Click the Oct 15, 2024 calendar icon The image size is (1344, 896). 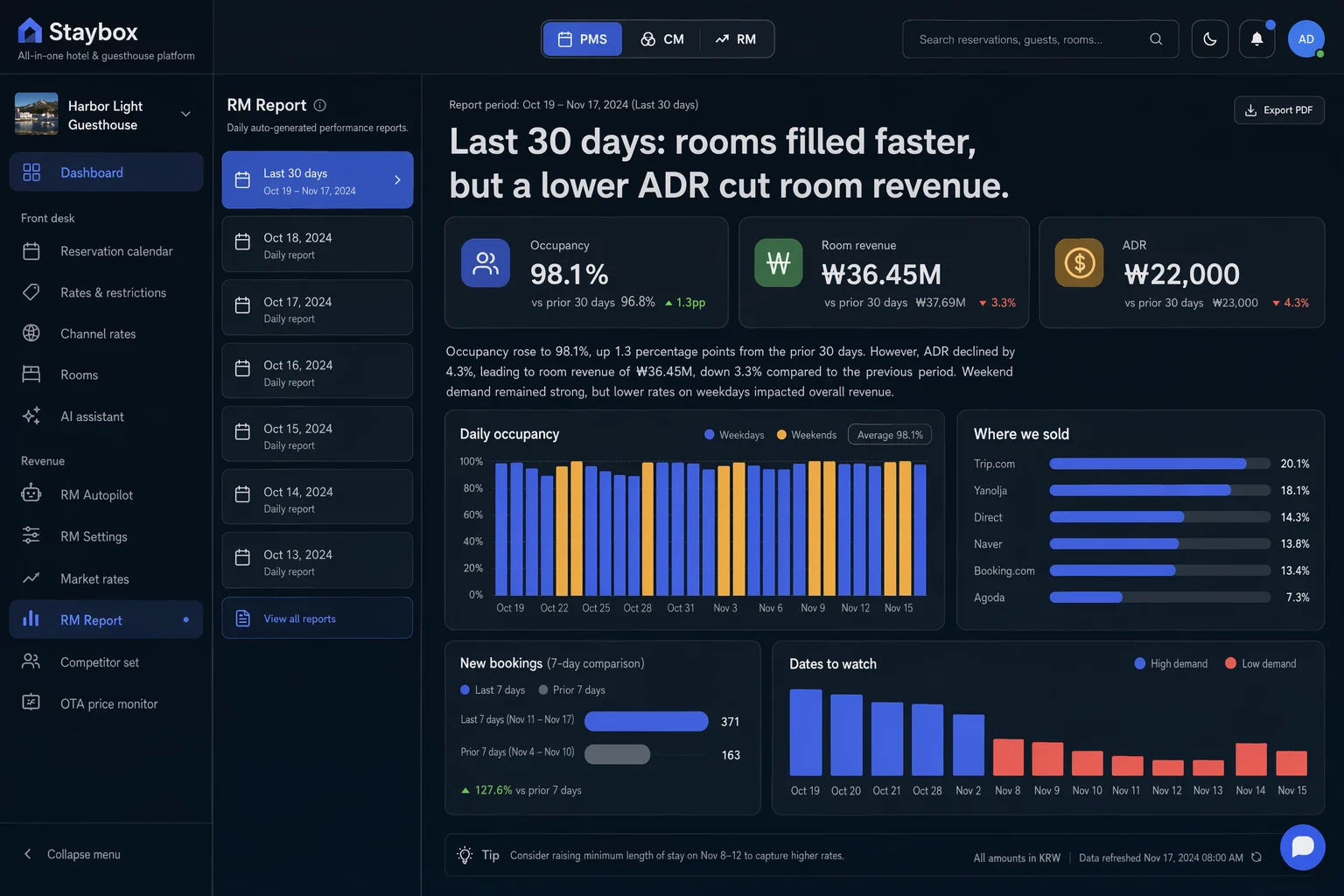[243, 432]
